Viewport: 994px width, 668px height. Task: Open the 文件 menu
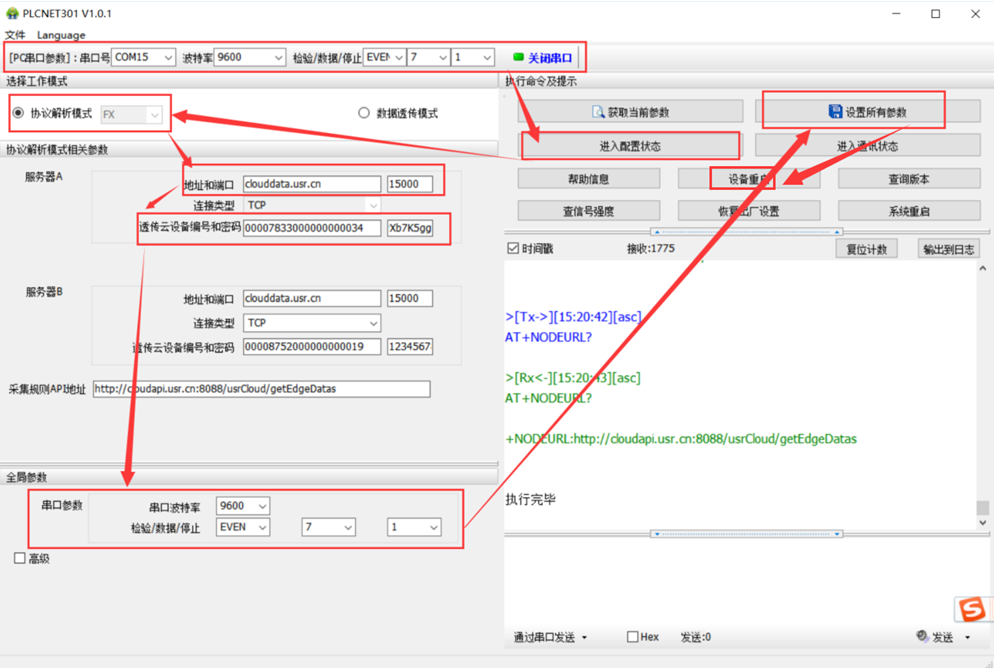click(15, 35)
